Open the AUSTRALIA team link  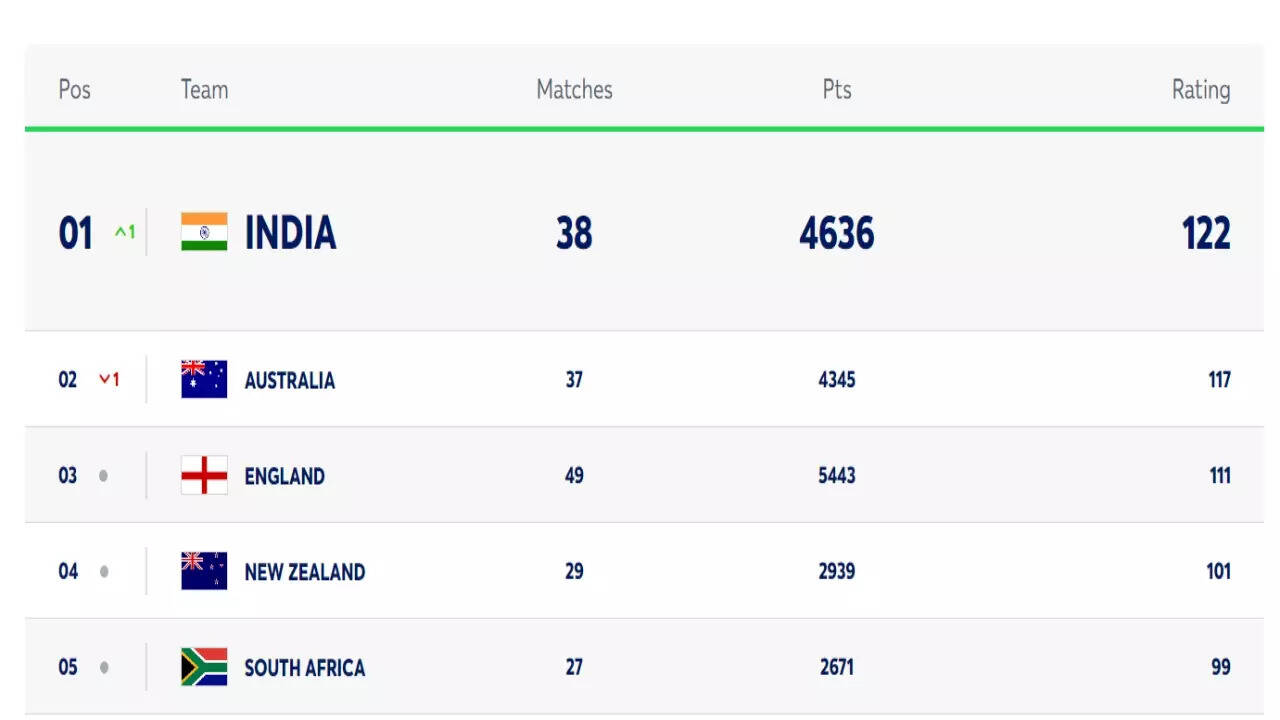tap(289, 380)
